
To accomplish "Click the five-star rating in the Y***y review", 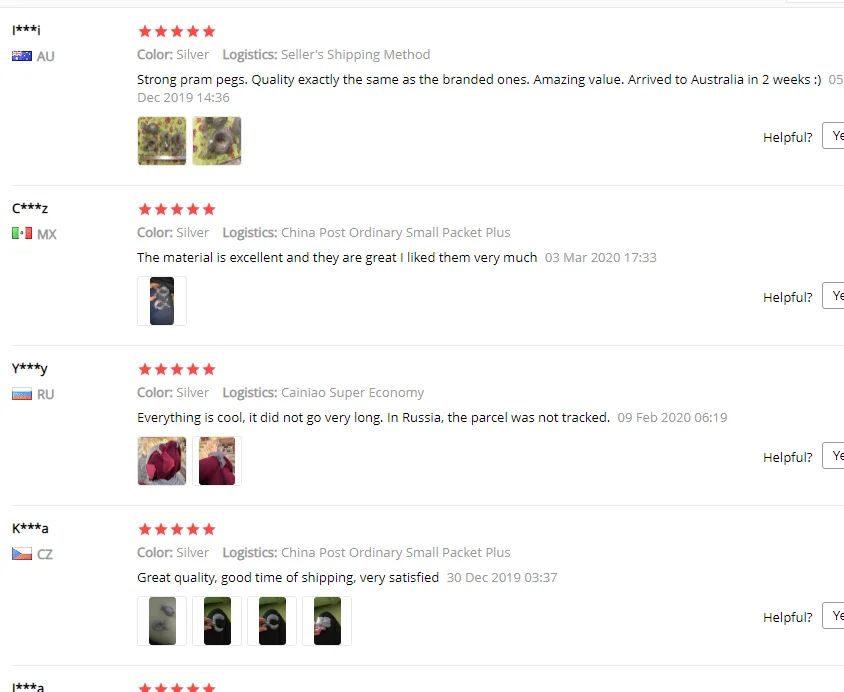I will (x=177, y=369).
